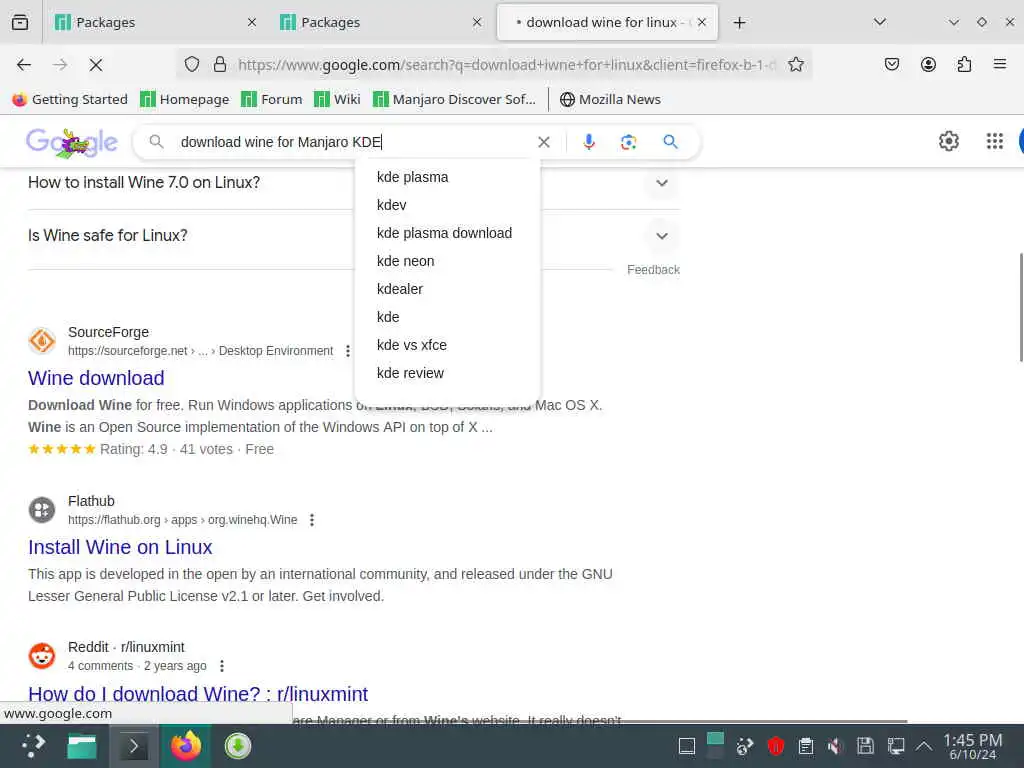Open the green download app in taskbar
Viewport: 1024px width, 768px height.
coord(238,746)
